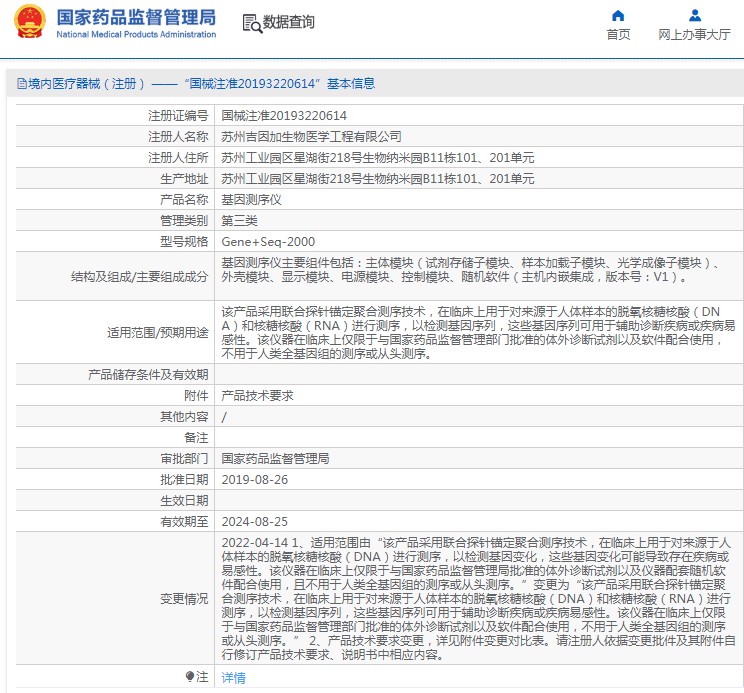Click registrant name 苏州吉因加生物医学工程有限公司
744x693 pixels.
click(311, 137)
